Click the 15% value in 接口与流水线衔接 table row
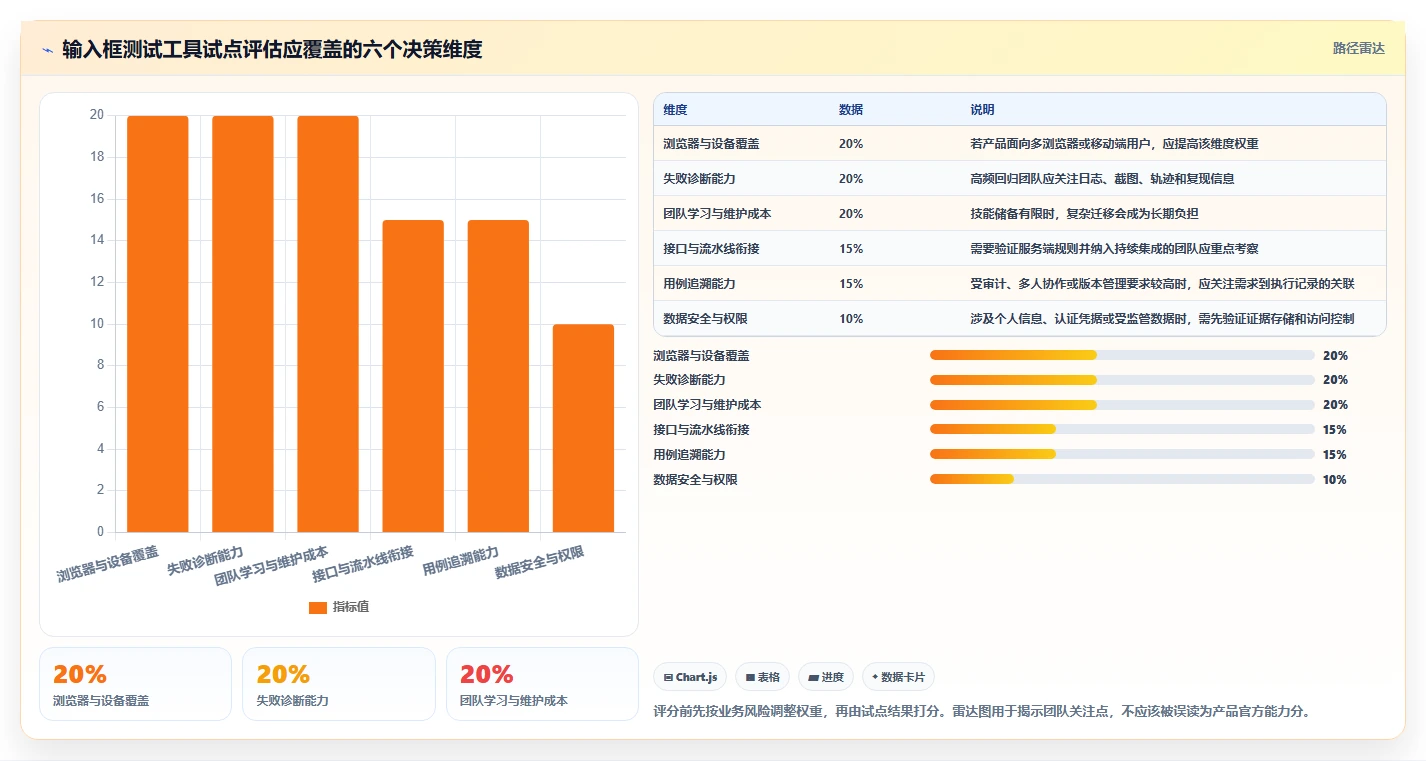1426x761 pixels. [x=851, y=249]
